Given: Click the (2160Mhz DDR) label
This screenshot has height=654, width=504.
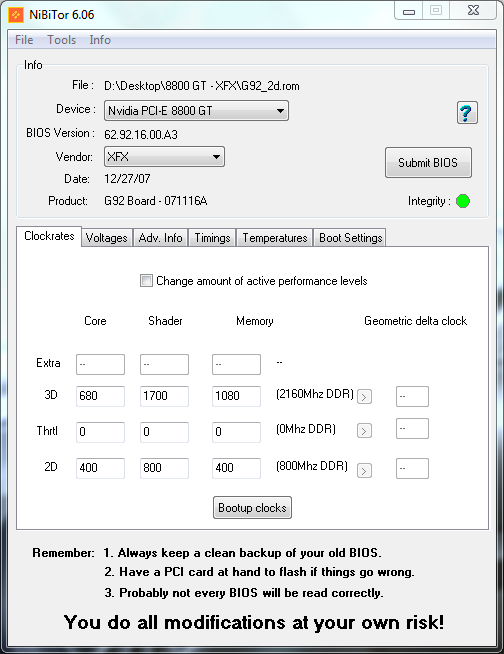Looking at the screenshot, I should 315,394.
